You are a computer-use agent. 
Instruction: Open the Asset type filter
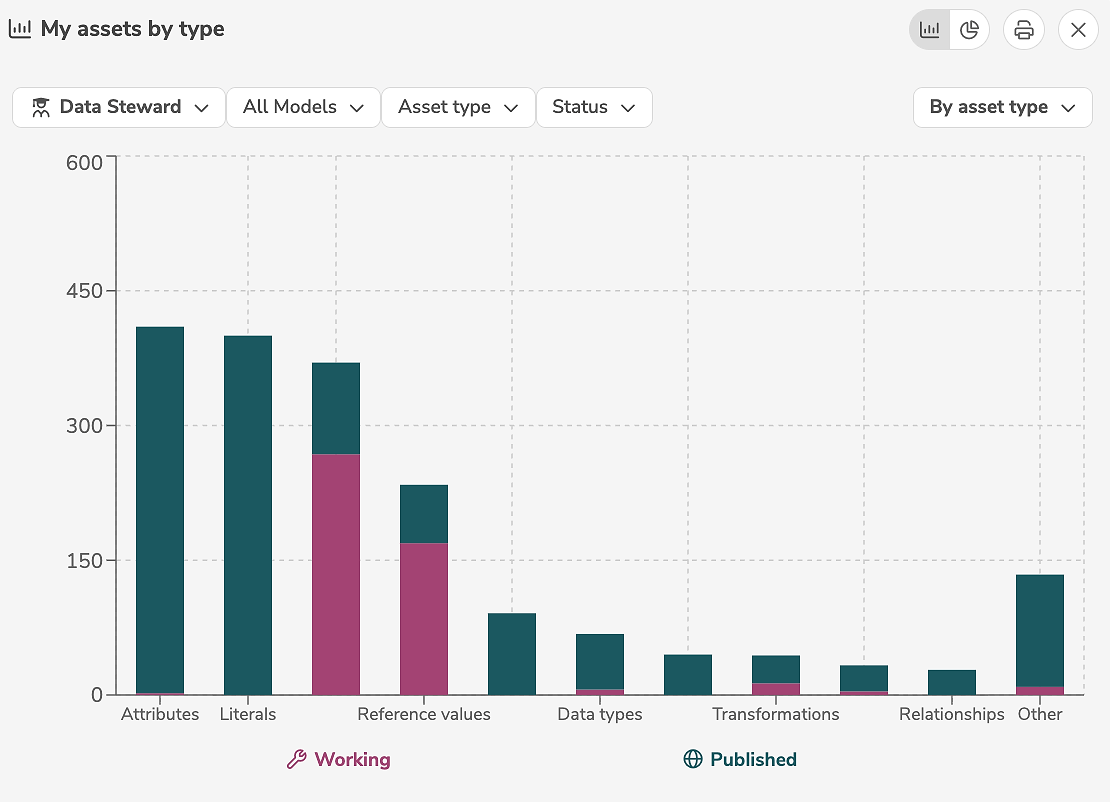click(458, 107)
